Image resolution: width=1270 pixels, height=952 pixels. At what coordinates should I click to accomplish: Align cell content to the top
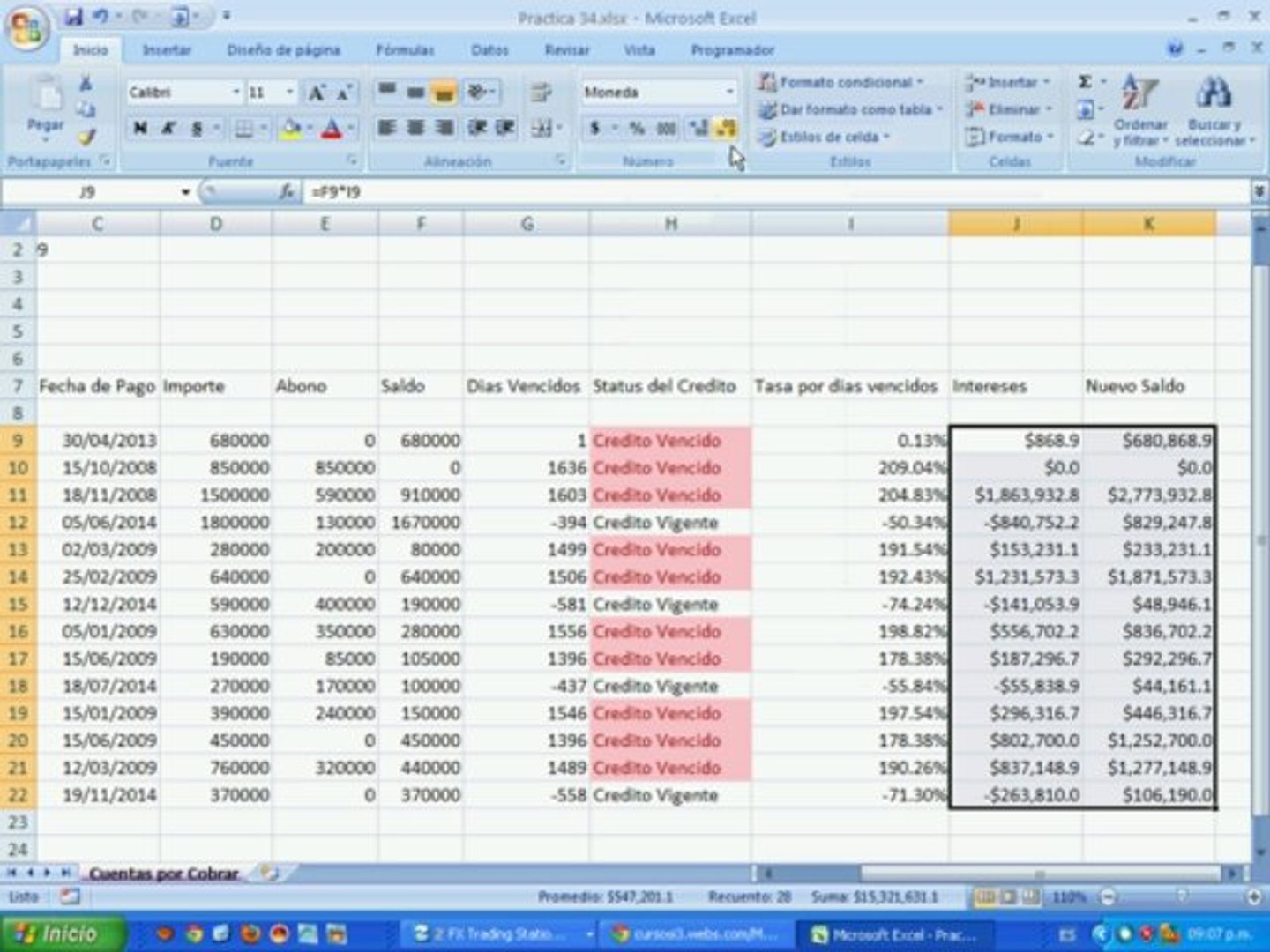point(387,91)
